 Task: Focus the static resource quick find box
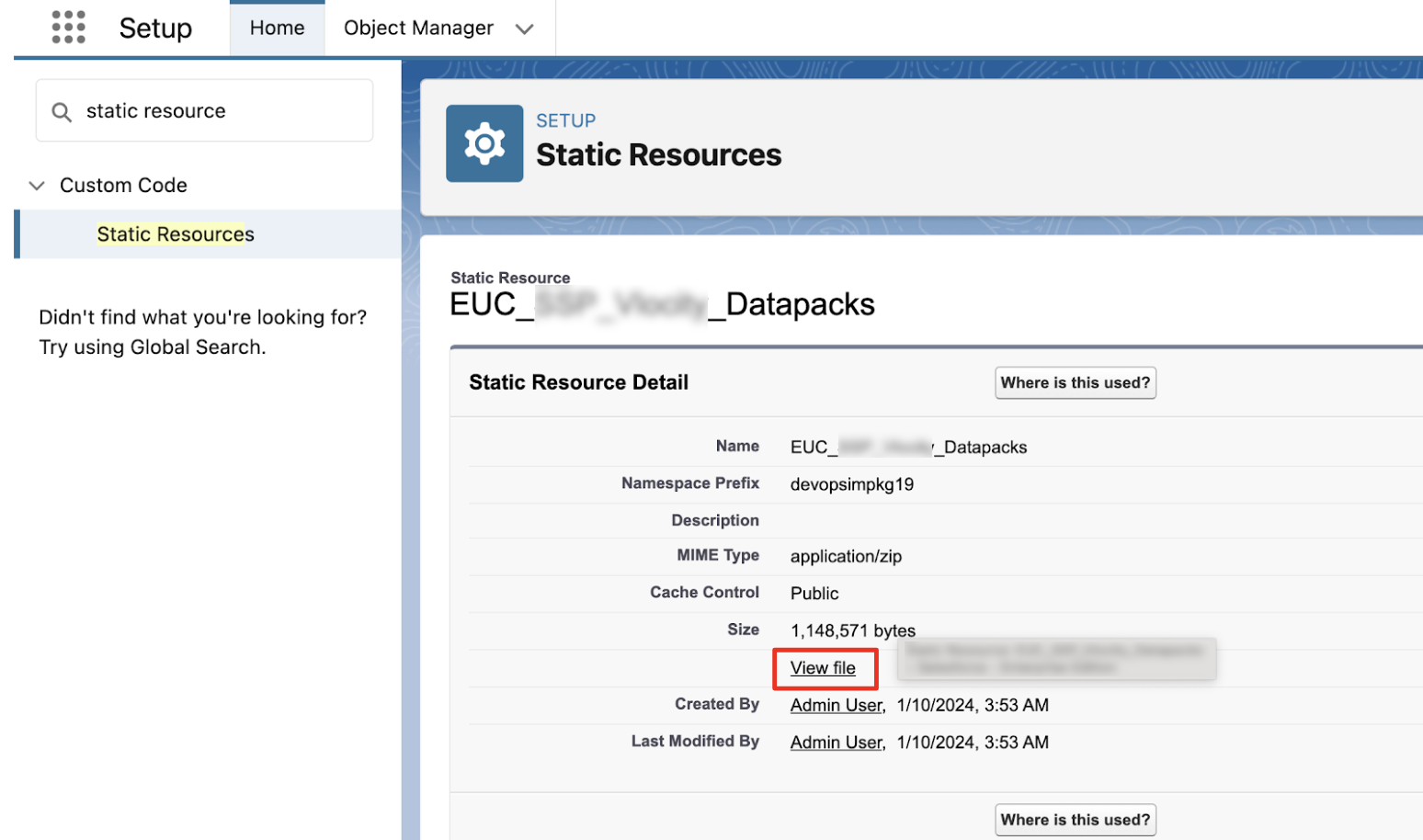click(204, 110)
